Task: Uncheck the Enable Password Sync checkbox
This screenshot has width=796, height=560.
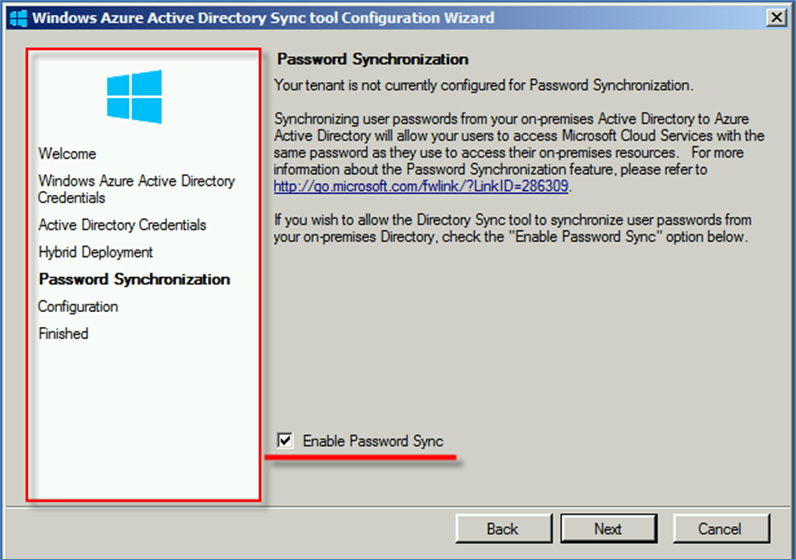Action: pos(285,440)
